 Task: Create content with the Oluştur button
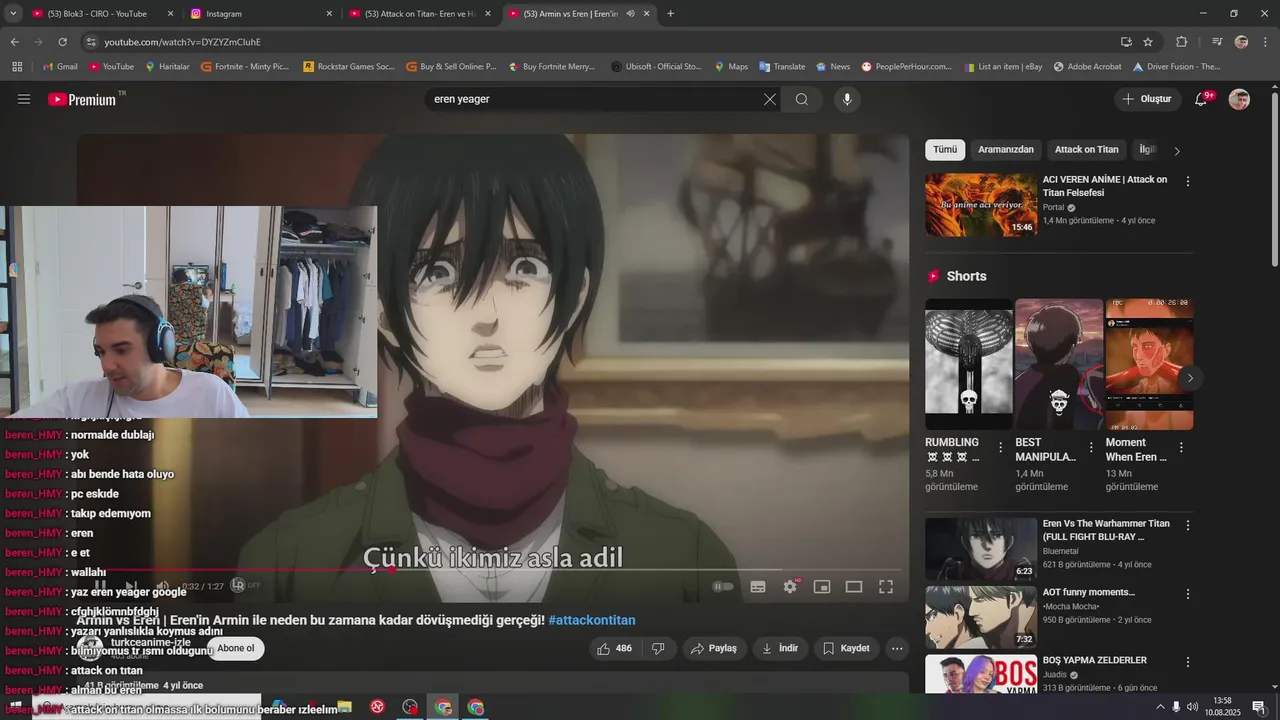click(x=1146, y=99)
